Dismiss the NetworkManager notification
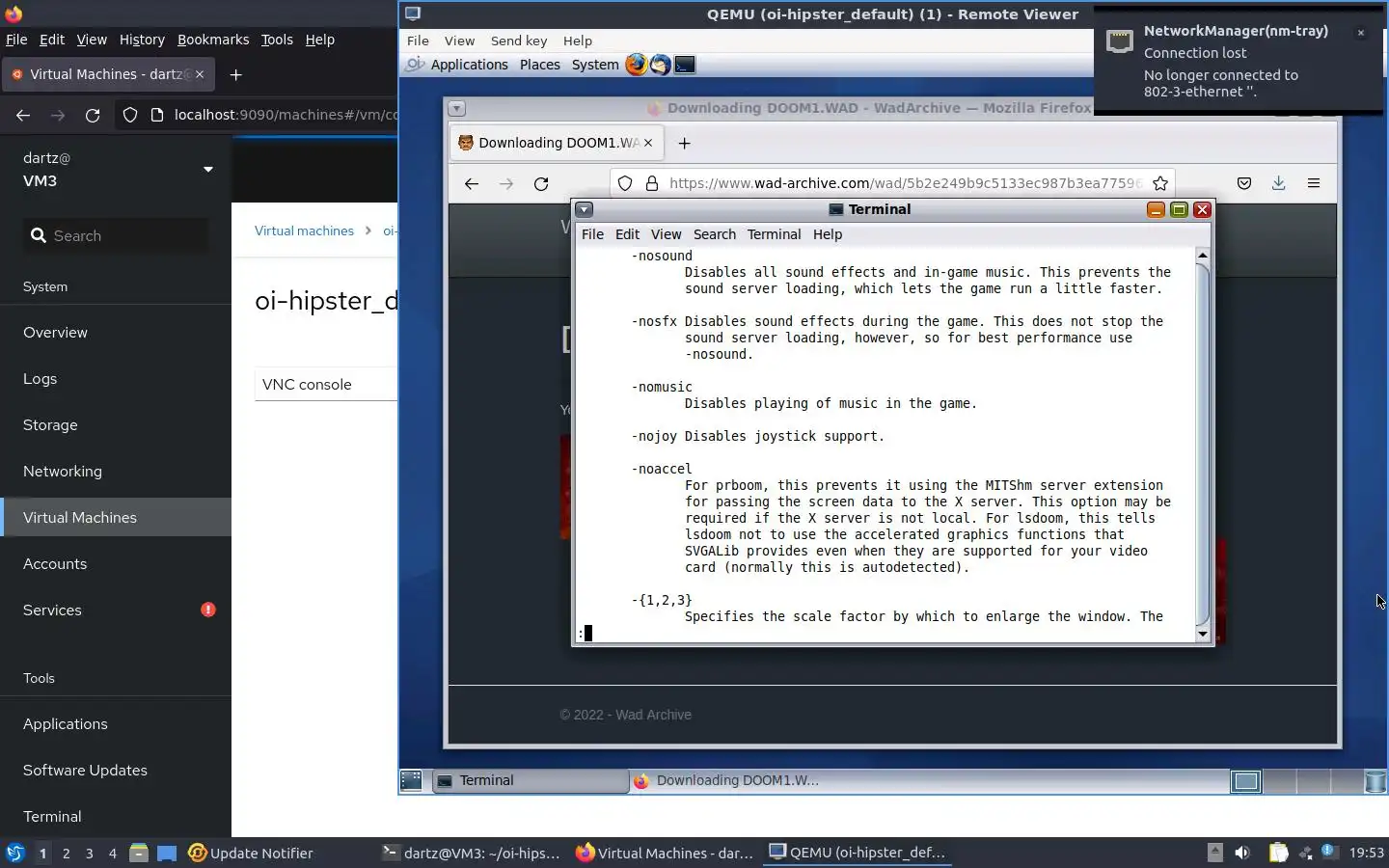Screen dimensions: 1389x868 pos(1361,33)
